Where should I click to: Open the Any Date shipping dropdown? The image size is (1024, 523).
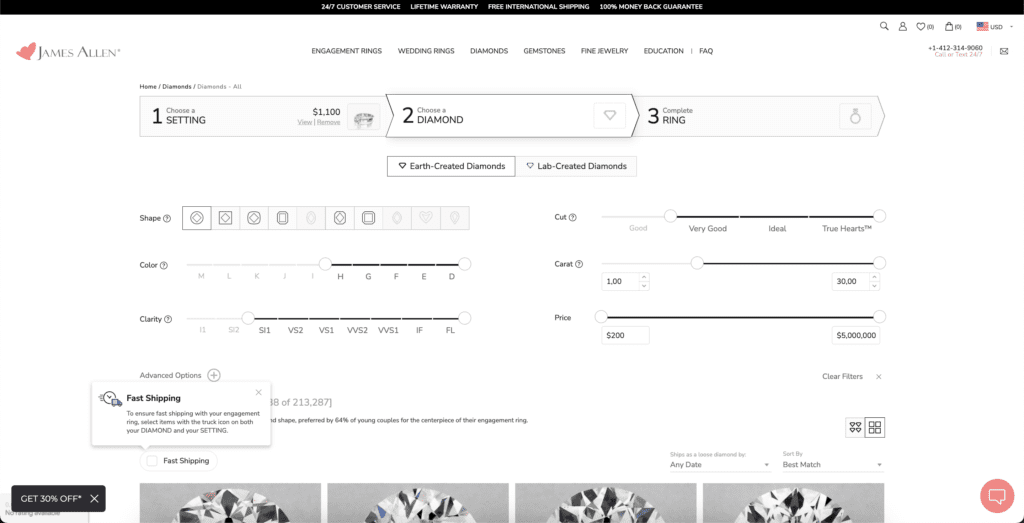pos(720,465)
